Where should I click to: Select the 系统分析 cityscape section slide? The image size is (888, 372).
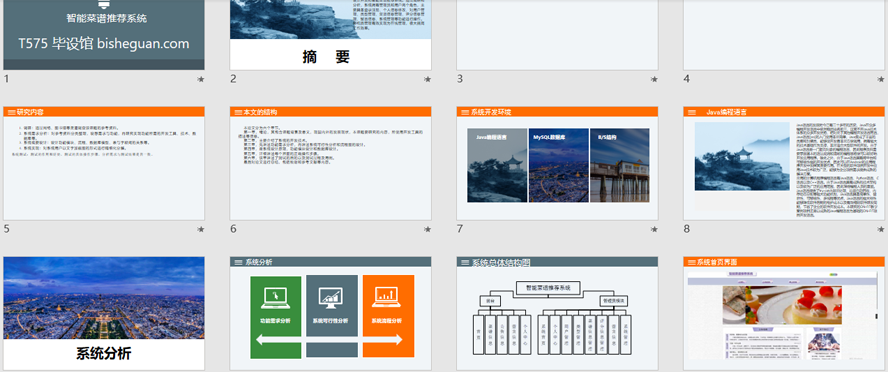104,313
